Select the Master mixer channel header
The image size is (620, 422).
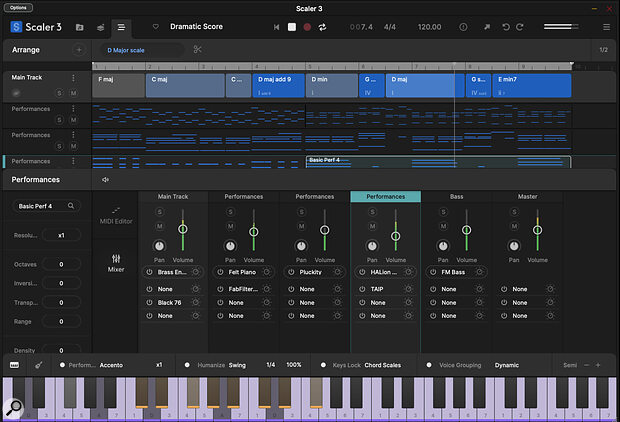coord(527,197)
